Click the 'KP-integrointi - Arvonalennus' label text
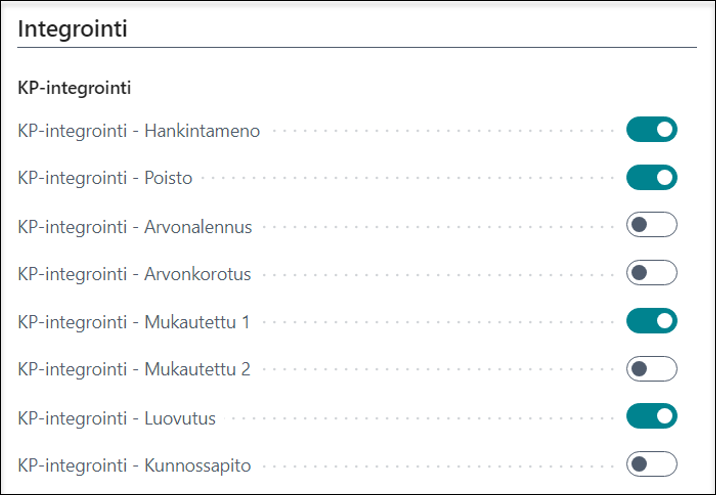This screenshot has height=495, width=716. tap(135, 226)
